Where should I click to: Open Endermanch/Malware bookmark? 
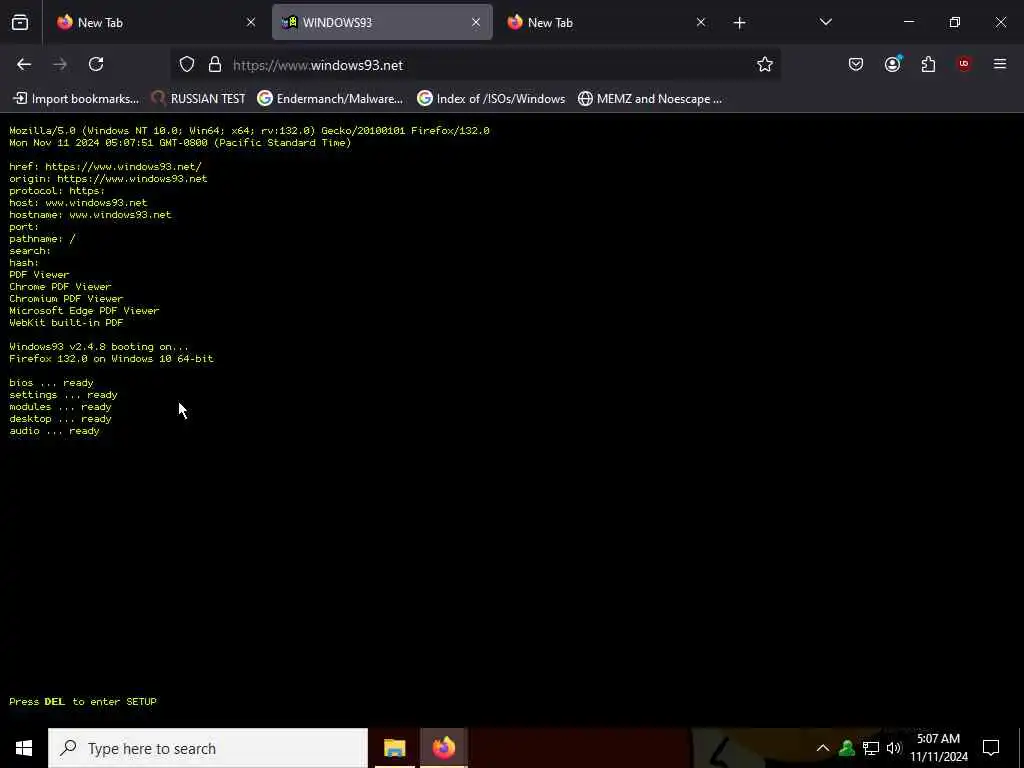tap(330, 99)
